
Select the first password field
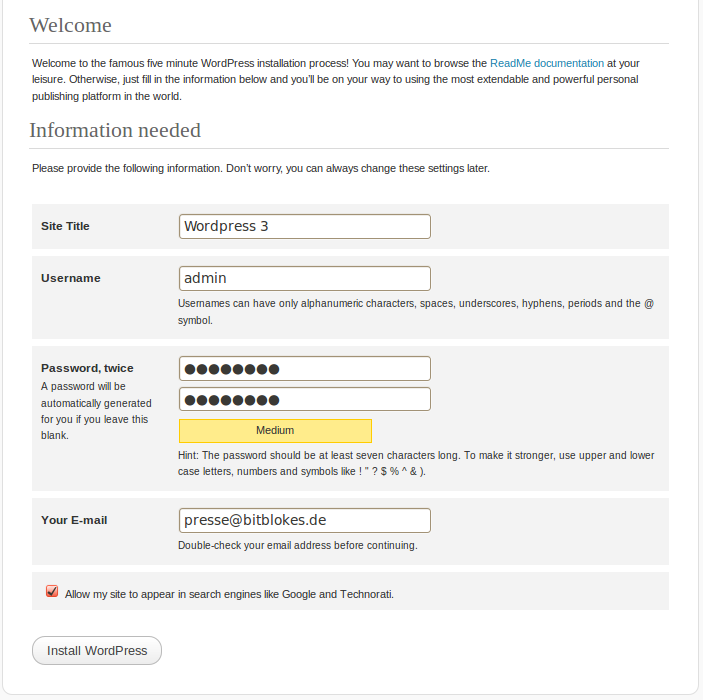coord(305,369)
